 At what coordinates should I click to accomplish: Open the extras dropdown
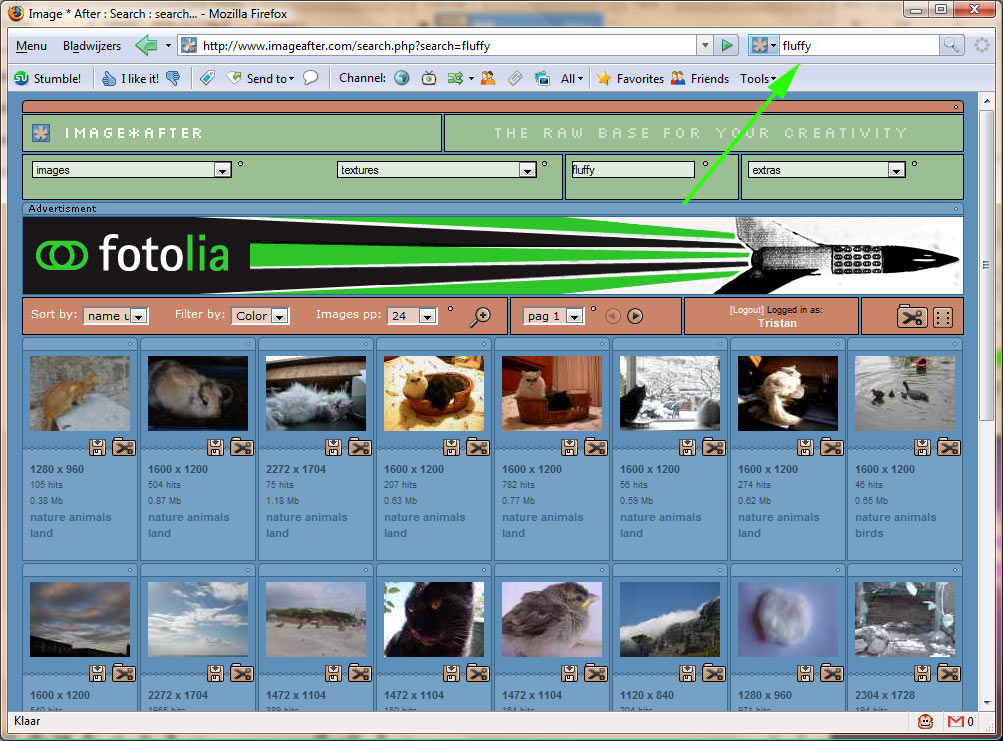tap(826, 170)
